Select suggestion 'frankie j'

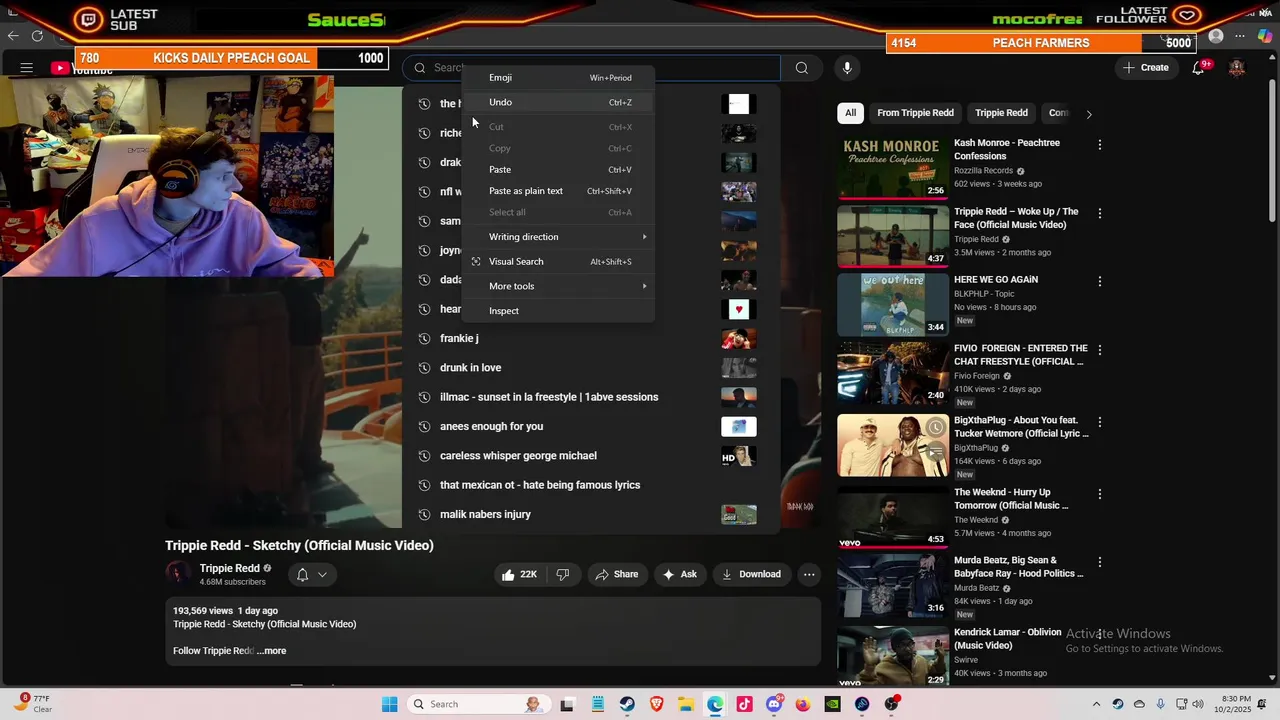(591, 338)
